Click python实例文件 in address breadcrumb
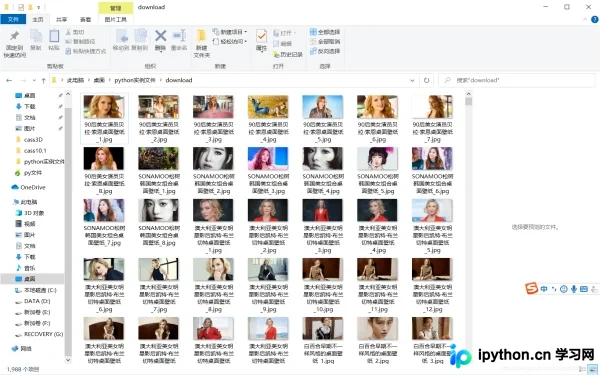 click(135, 80)
